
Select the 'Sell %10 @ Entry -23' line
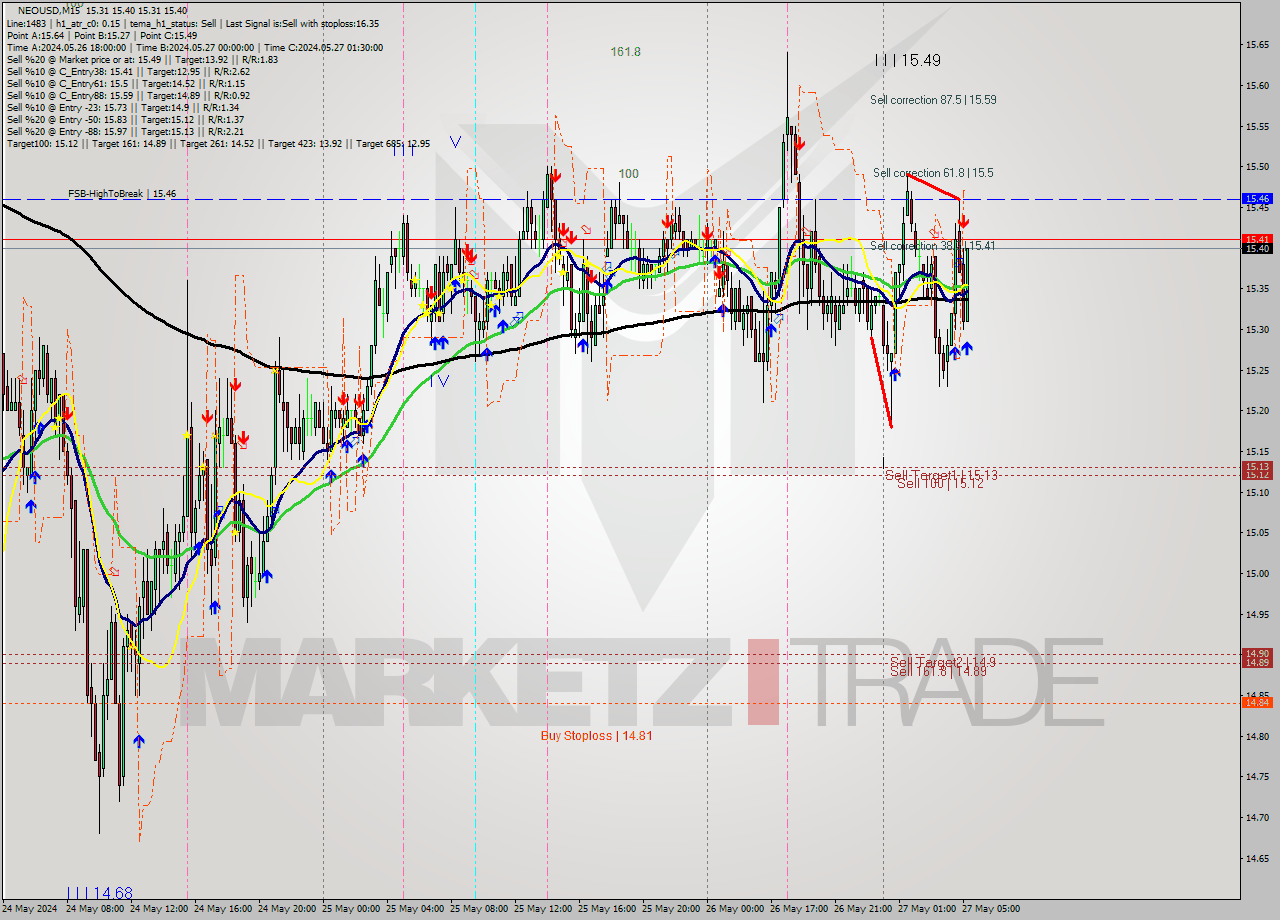(x=122, y=107)
